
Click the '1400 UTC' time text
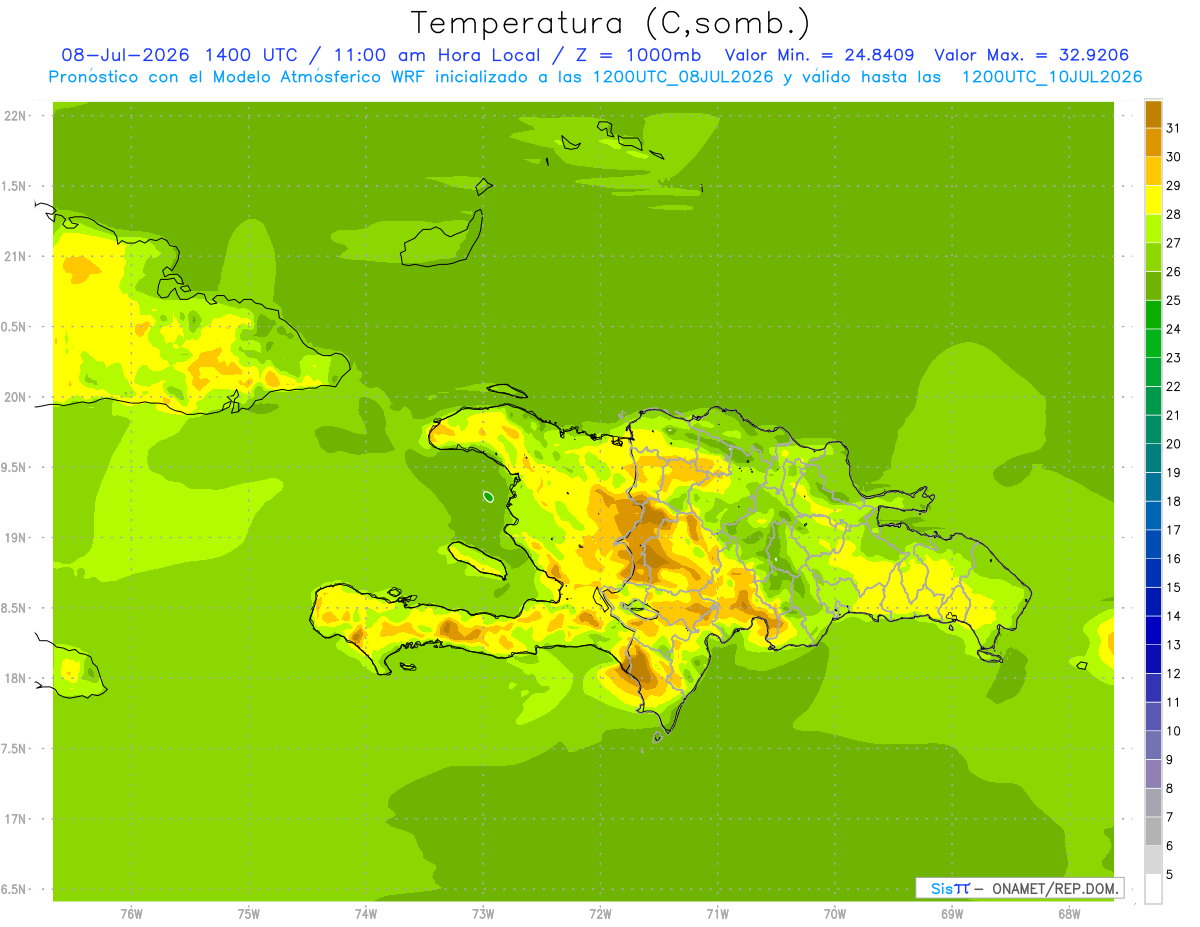click(x=251, y=55)
